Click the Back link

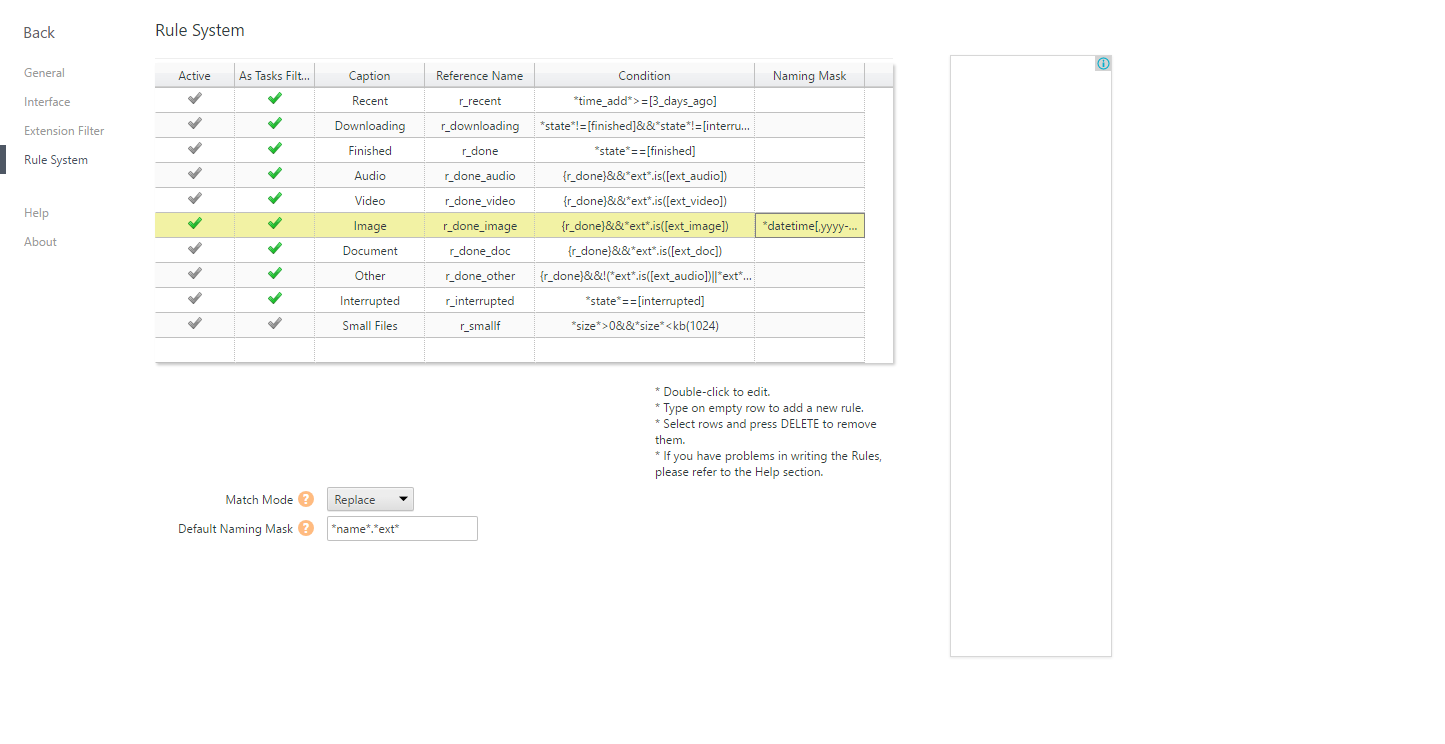coord(39,33)
